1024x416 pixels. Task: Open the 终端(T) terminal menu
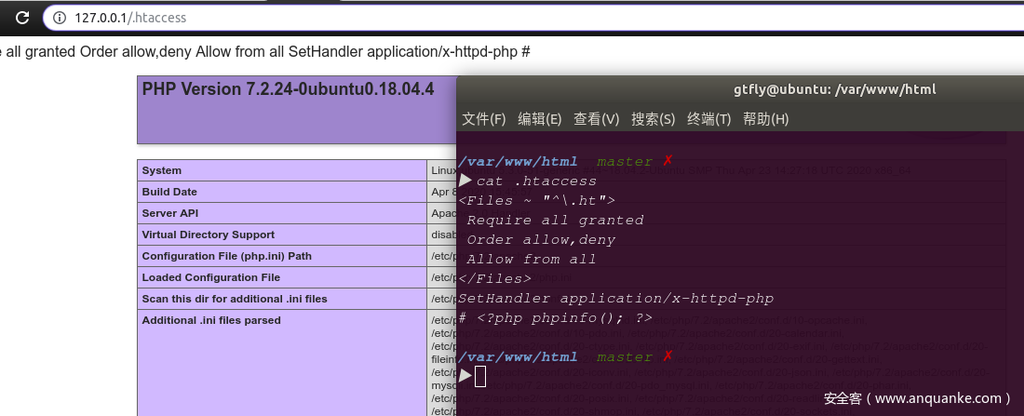[709, 119]
